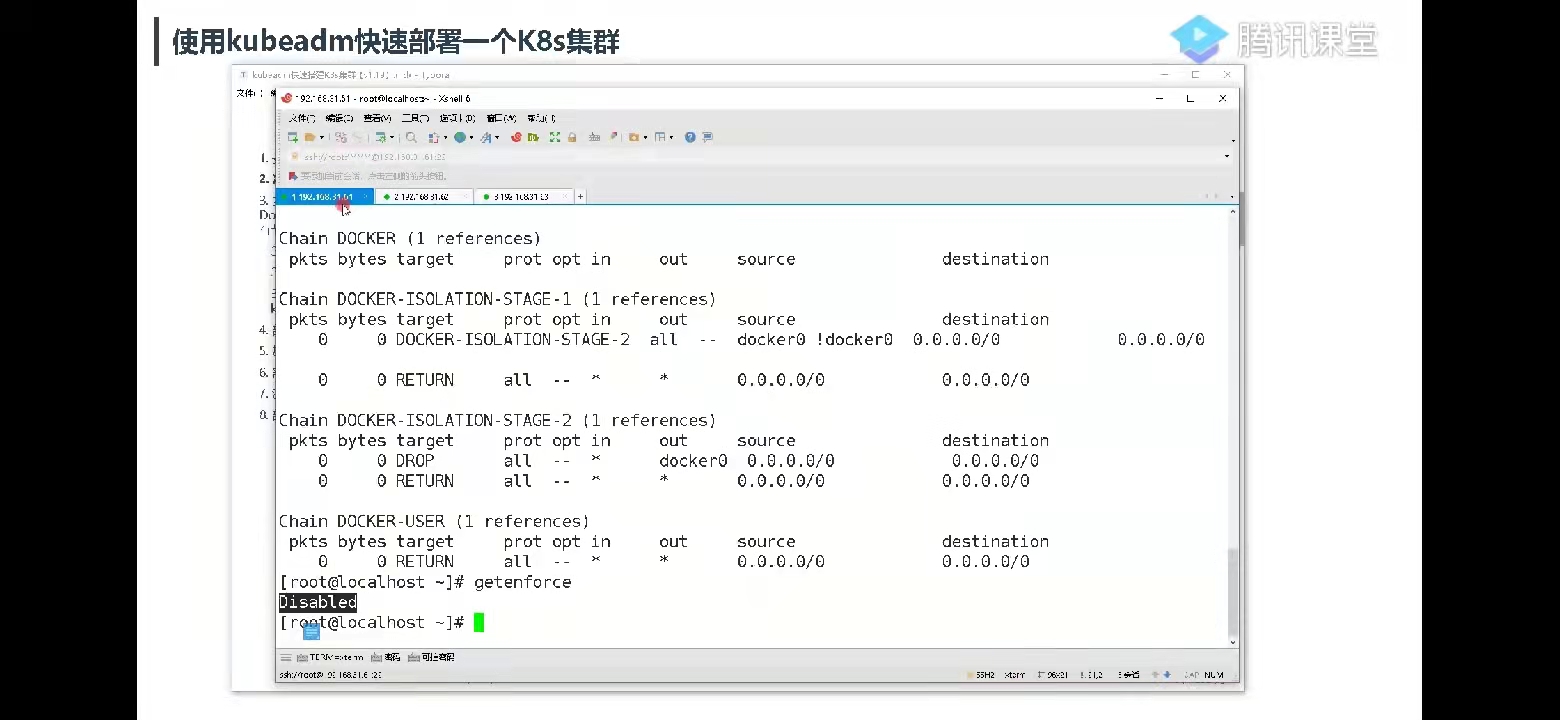Expand the address bar dropdown arrow

[1227, 156]
